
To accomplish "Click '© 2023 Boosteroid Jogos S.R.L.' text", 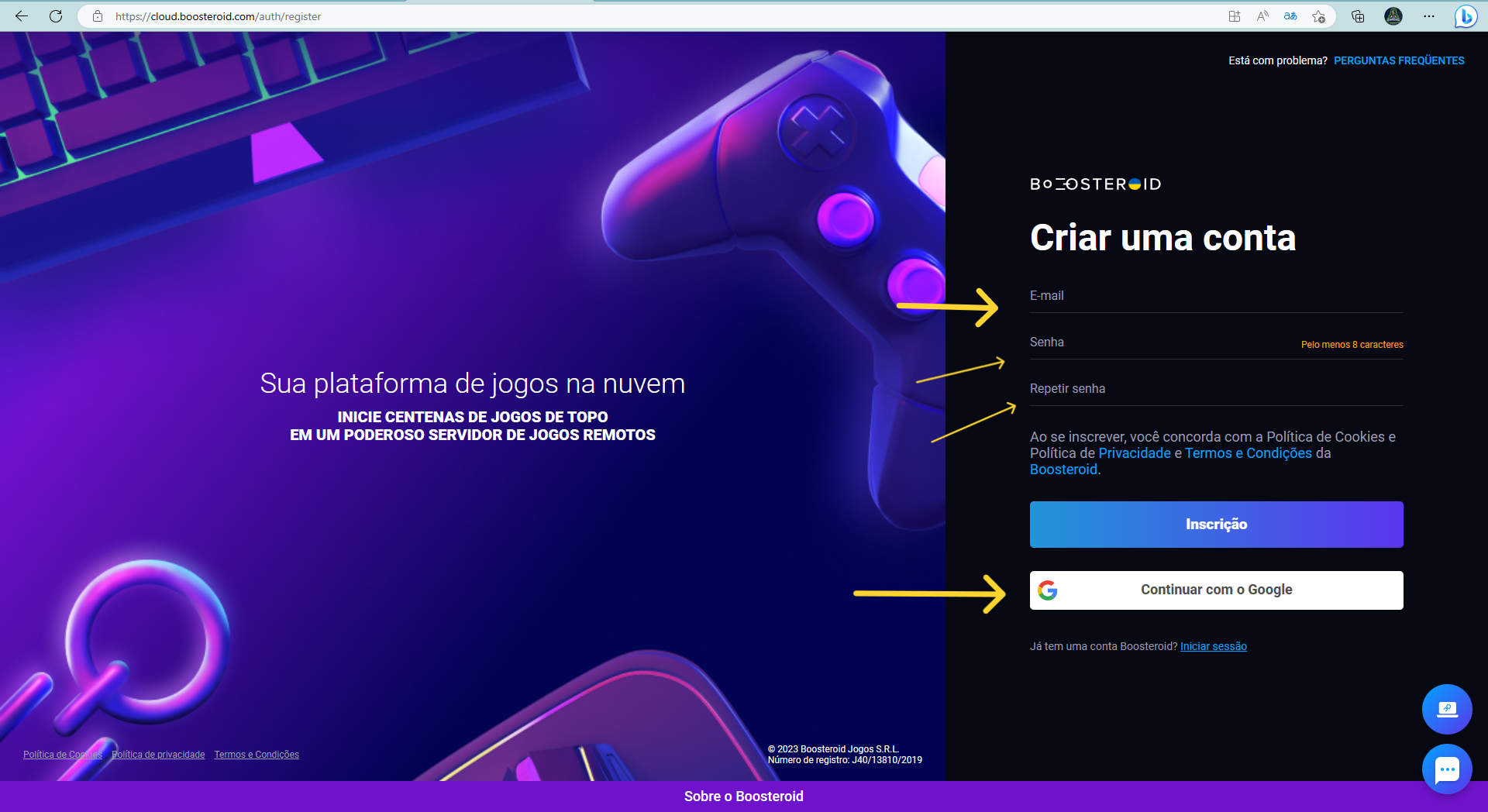I will 833,749.
